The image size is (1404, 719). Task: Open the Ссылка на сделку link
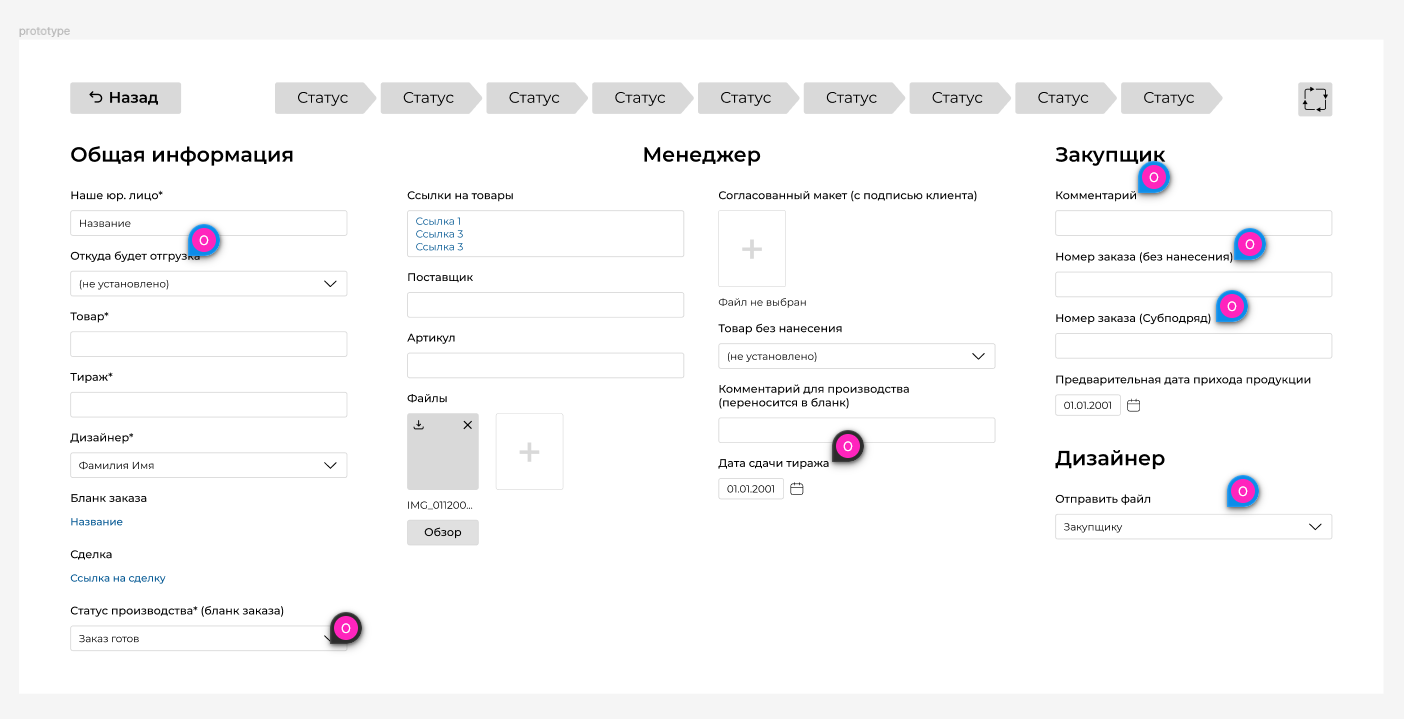tap(118, 578)
